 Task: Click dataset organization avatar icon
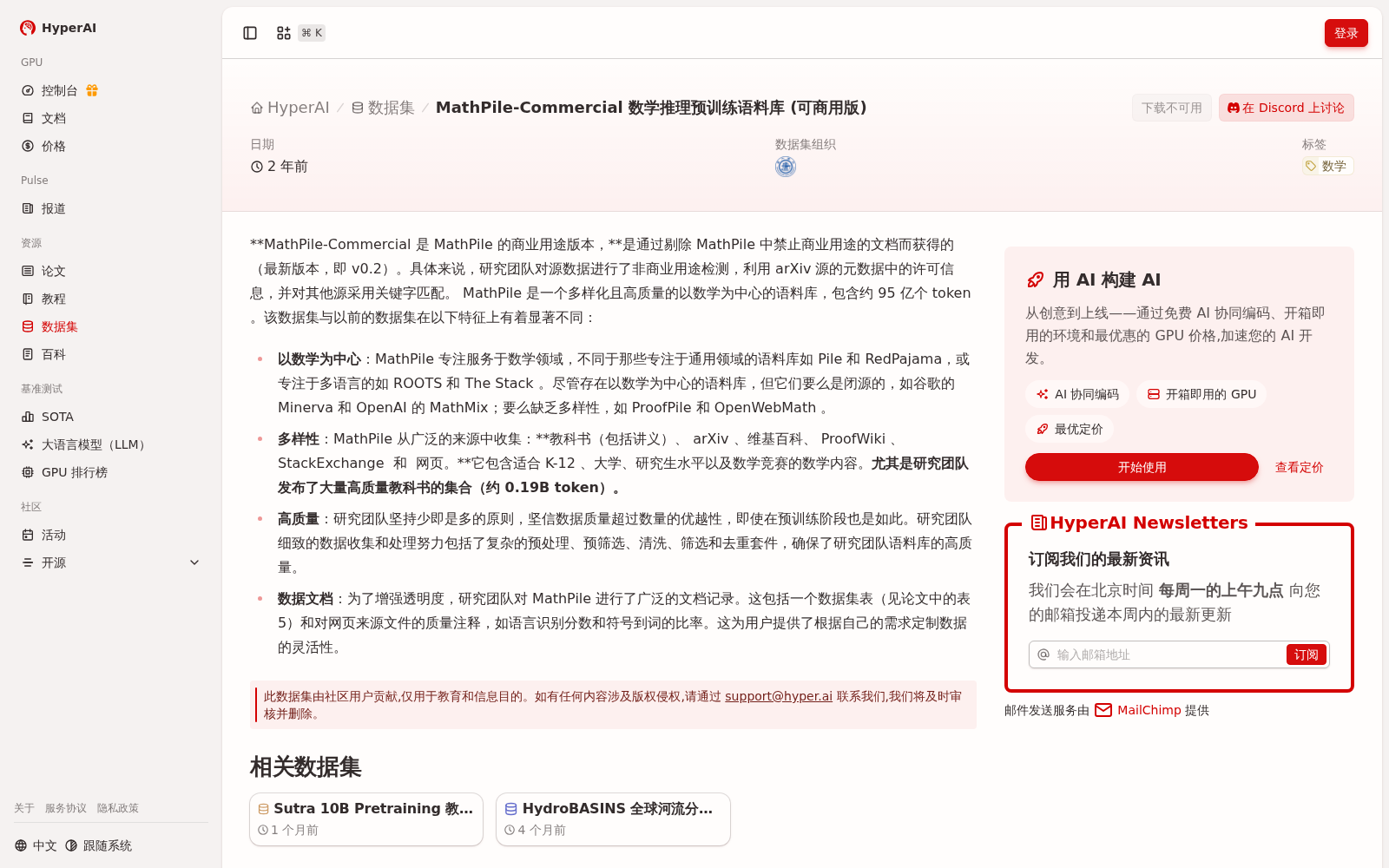click(786, 167)
